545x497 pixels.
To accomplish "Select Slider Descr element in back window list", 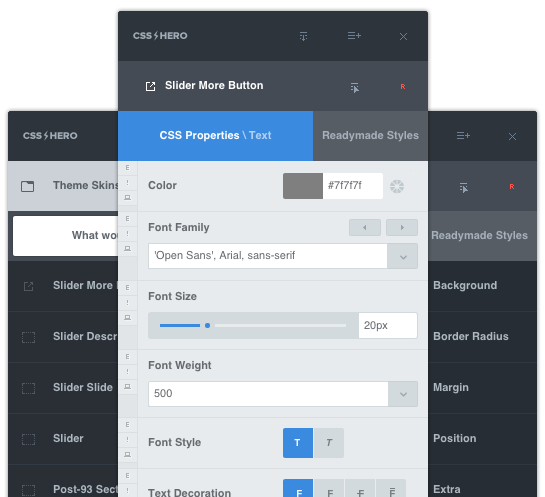I will (63, 337).
